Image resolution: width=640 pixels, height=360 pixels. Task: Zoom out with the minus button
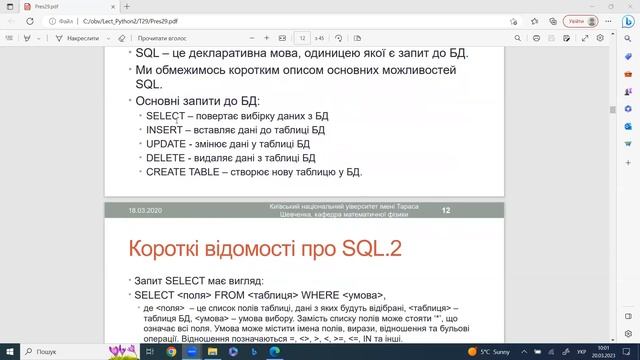(x=252, y=38)
